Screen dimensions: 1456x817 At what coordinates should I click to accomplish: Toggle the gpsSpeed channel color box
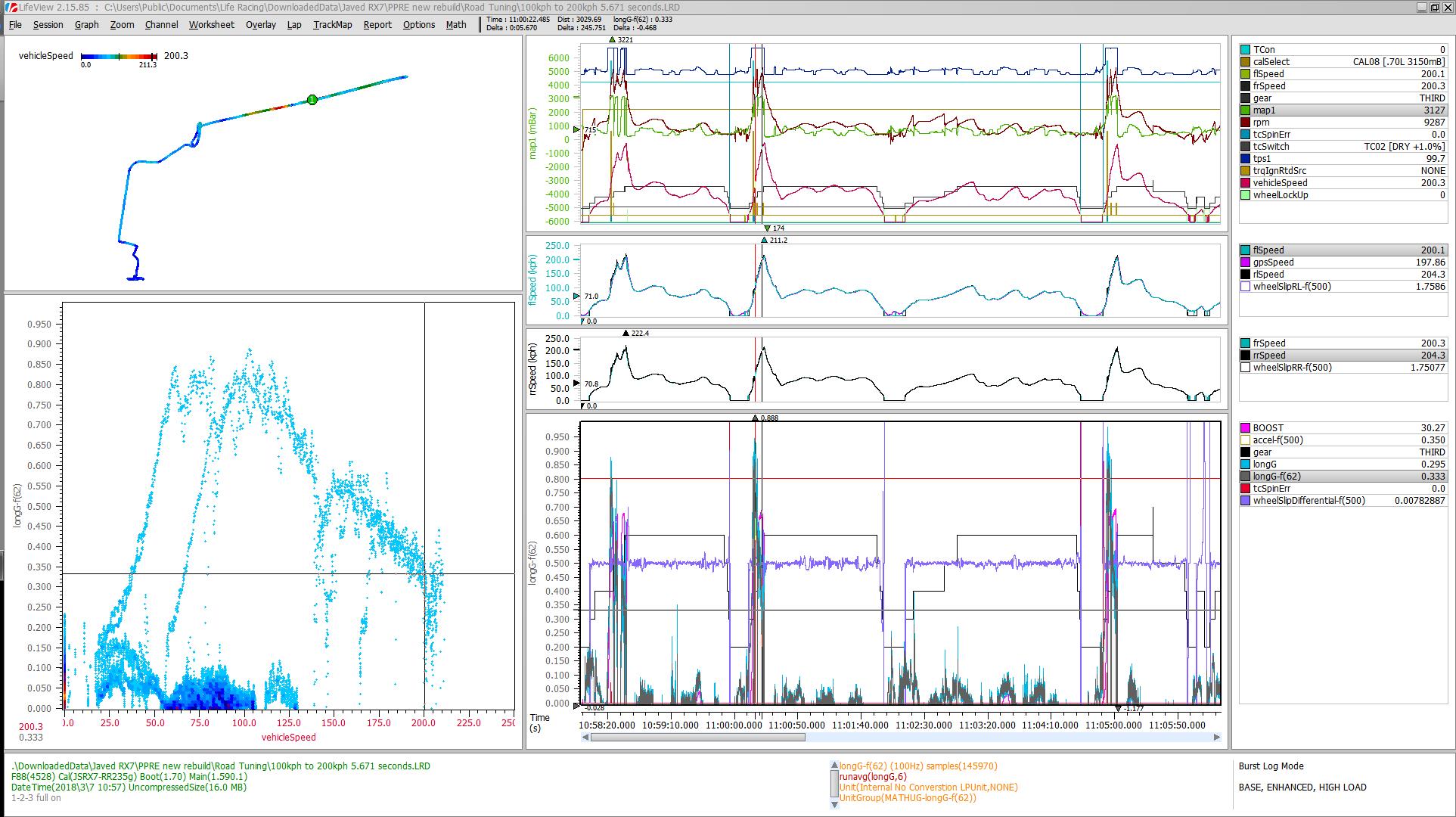1245,262
